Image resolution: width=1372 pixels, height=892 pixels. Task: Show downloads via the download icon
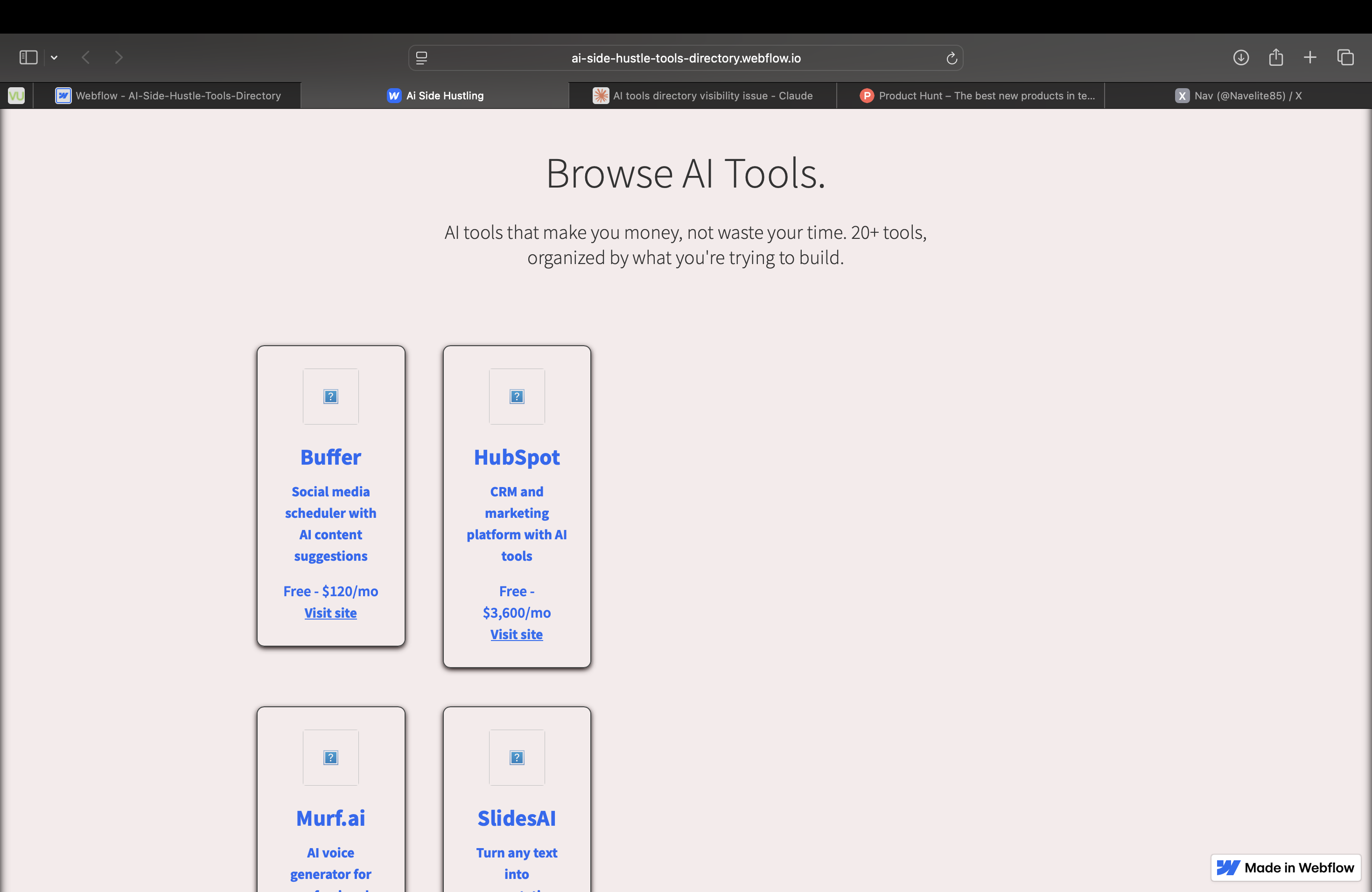coord(1240,58)
